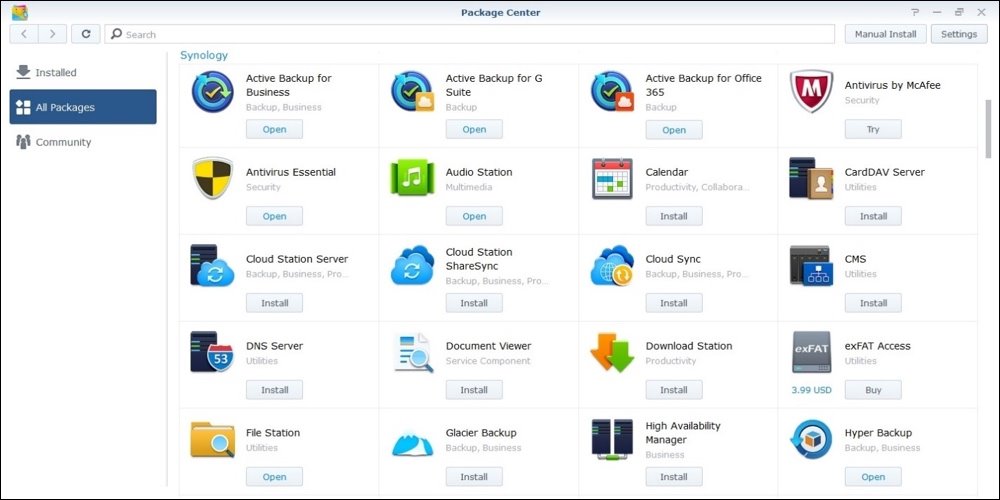This screenshot has width=1000, height=500.
Task: Refresh the package list
Action: click(x=86, y=34)
